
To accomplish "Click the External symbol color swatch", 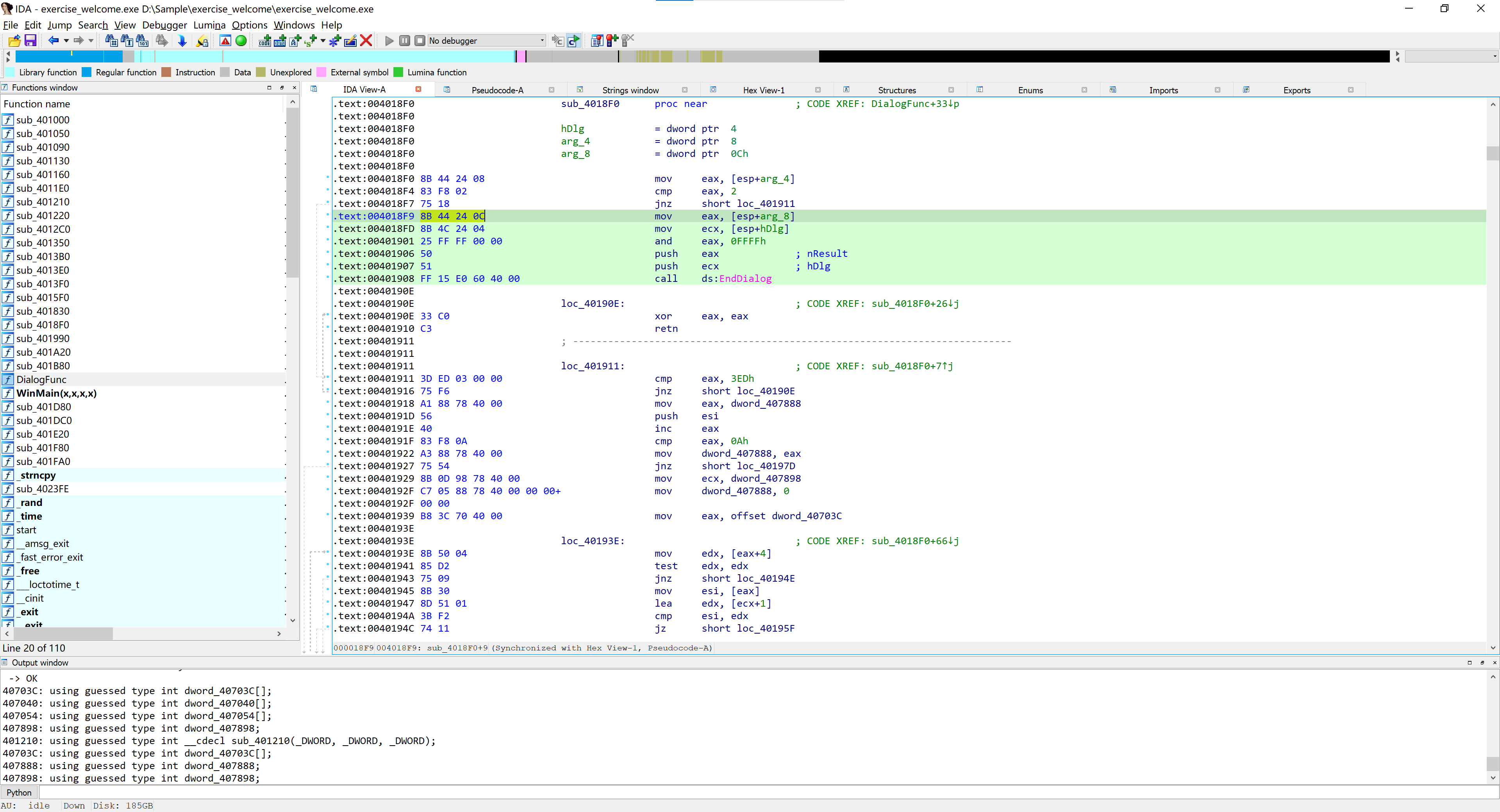I will point(321,72).
